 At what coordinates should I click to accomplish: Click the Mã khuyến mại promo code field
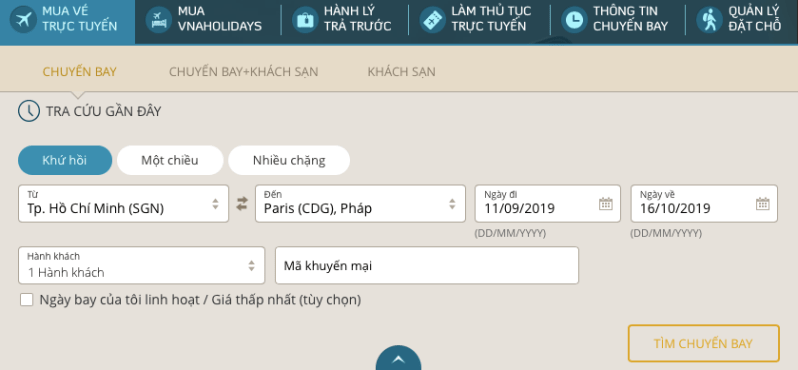(426, 265)
